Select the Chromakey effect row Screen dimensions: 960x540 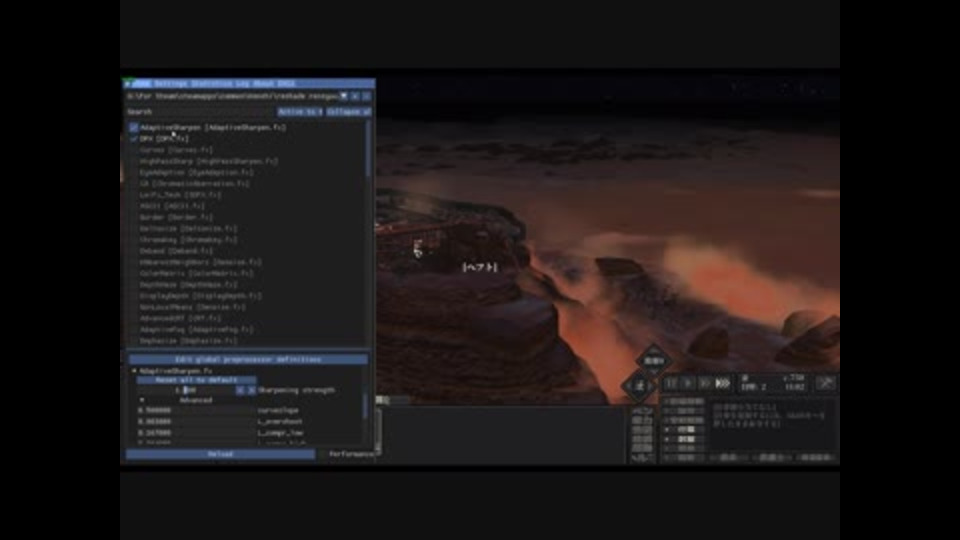pos(189,240)
